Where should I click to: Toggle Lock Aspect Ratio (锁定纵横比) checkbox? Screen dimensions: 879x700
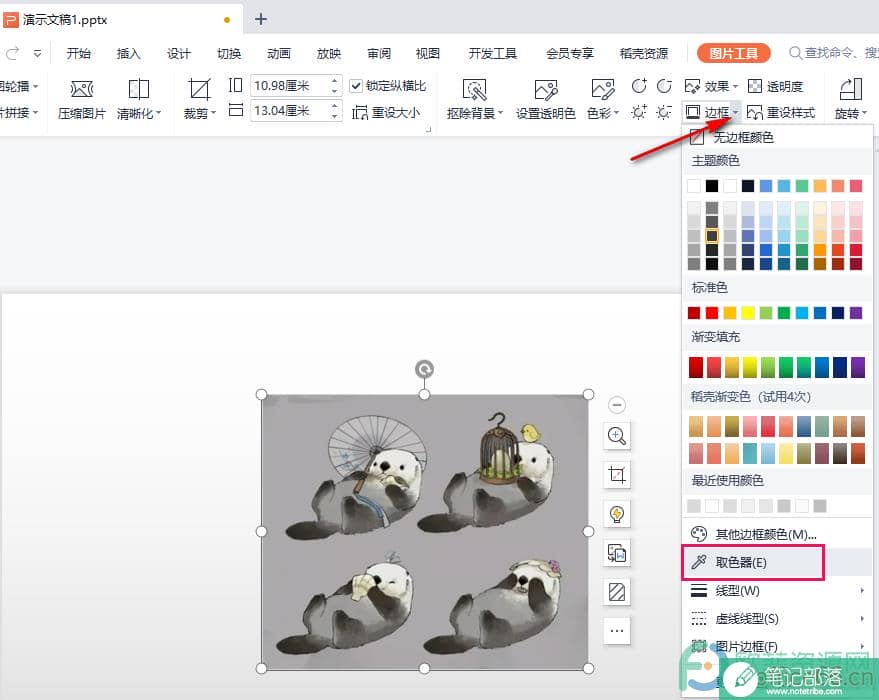tap(355, 86)
